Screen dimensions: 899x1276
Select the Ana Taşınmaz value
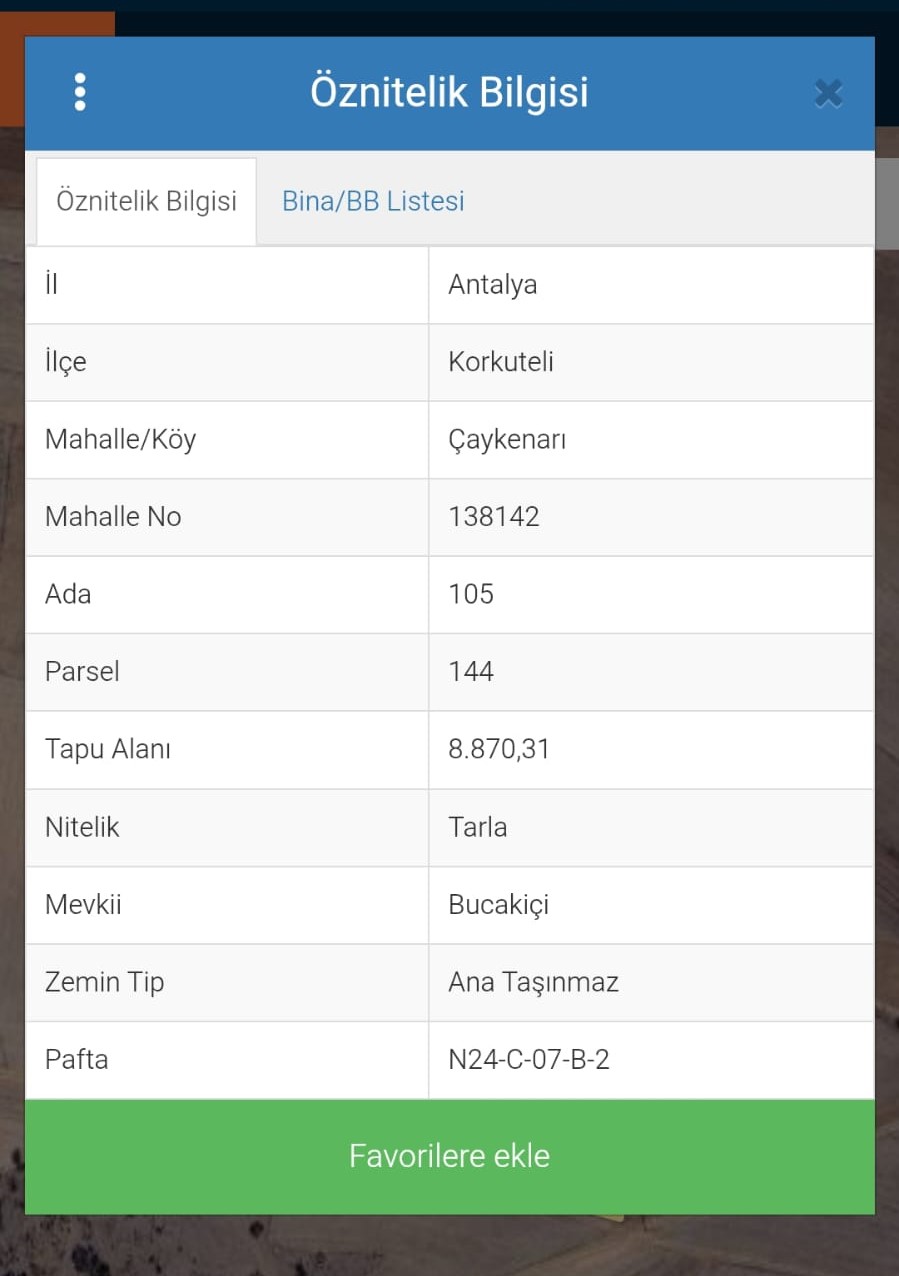click(533, 982)
